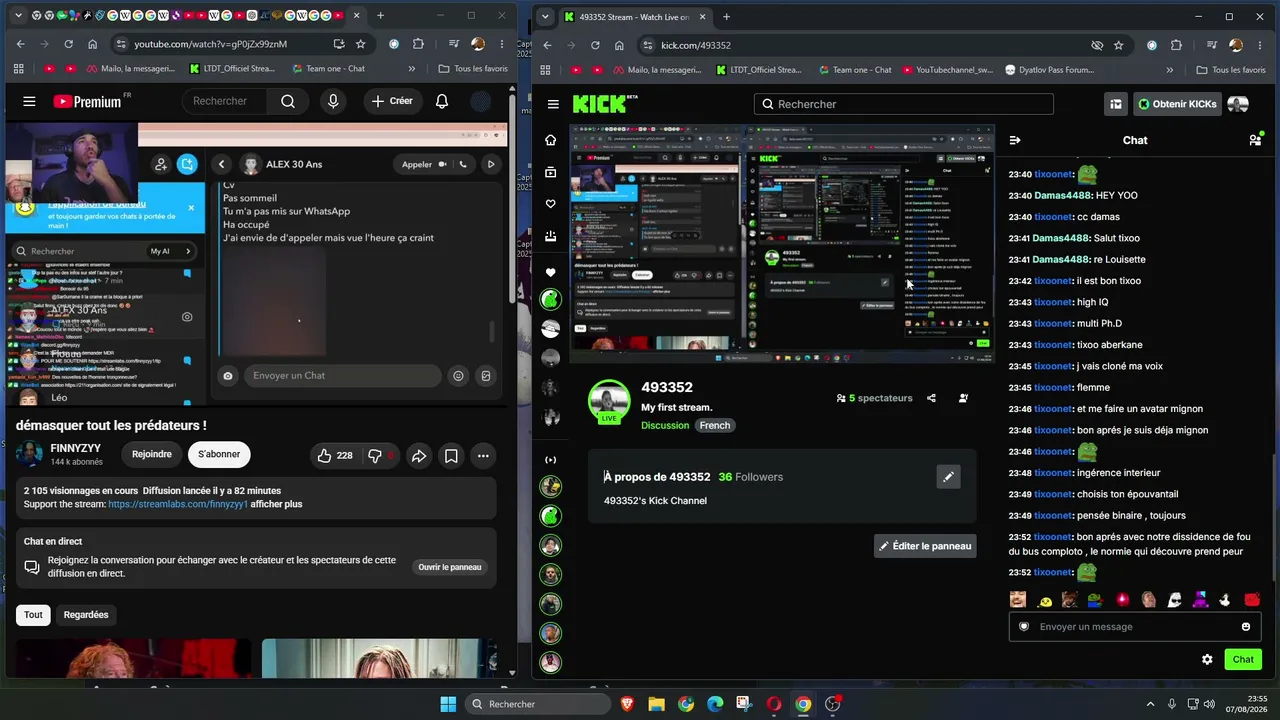Viewport: 1280px width, 720px height.
Task: Click the Rejoindre button
Action: tap(152, 454)
